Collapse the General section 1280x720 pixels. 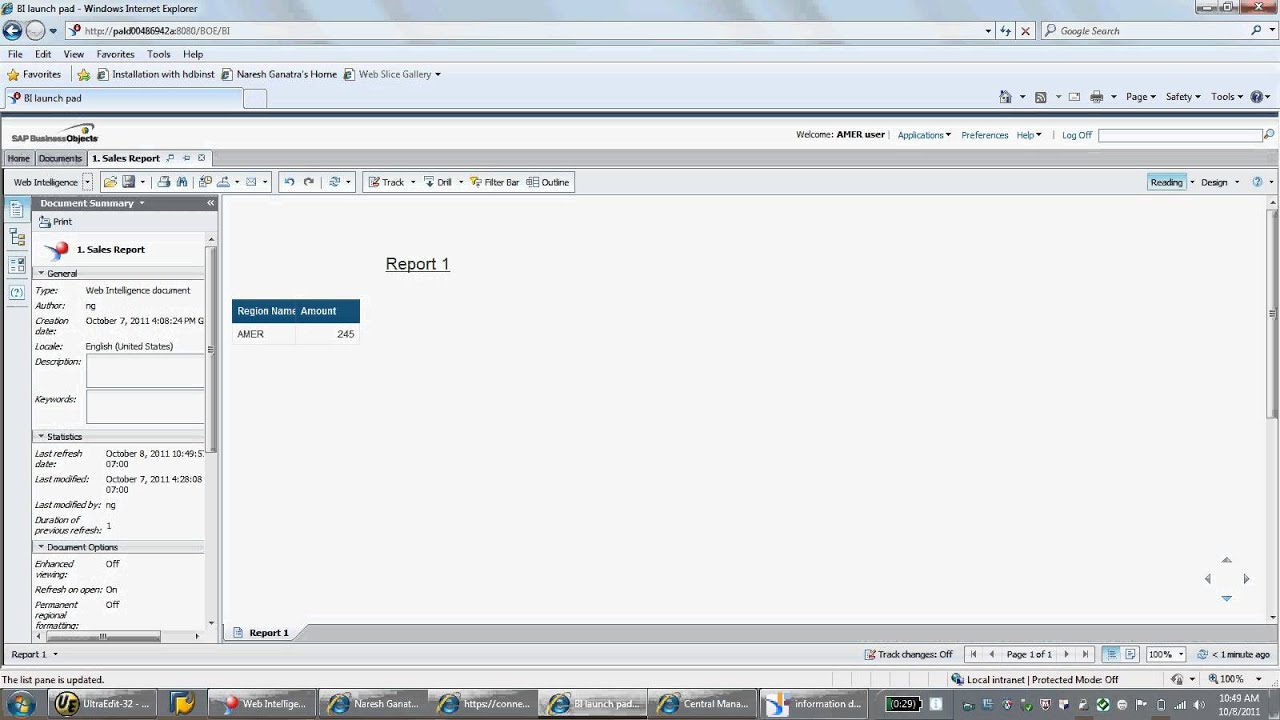(x=41, y=273)
